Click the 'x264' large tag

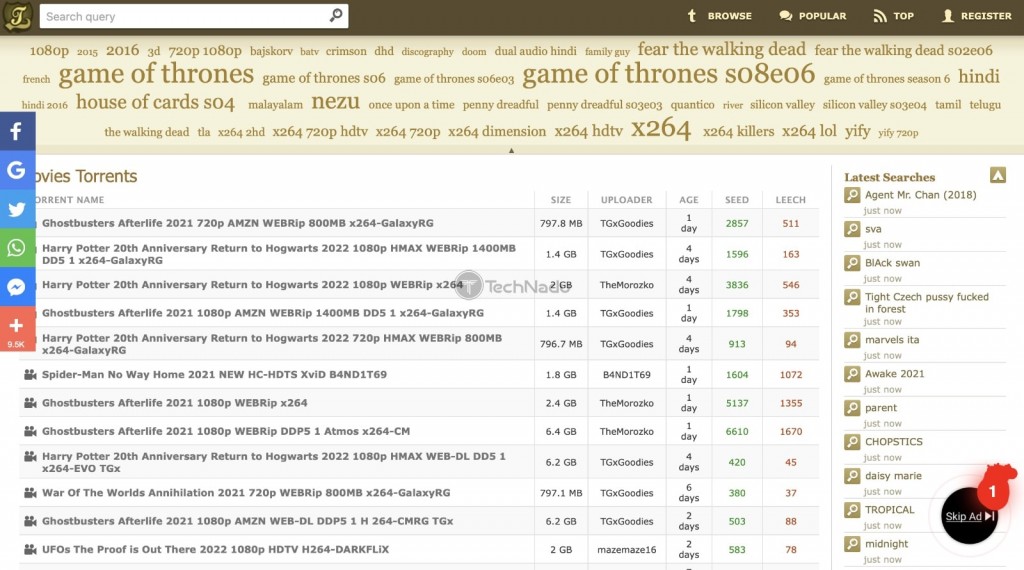point(661,129)
